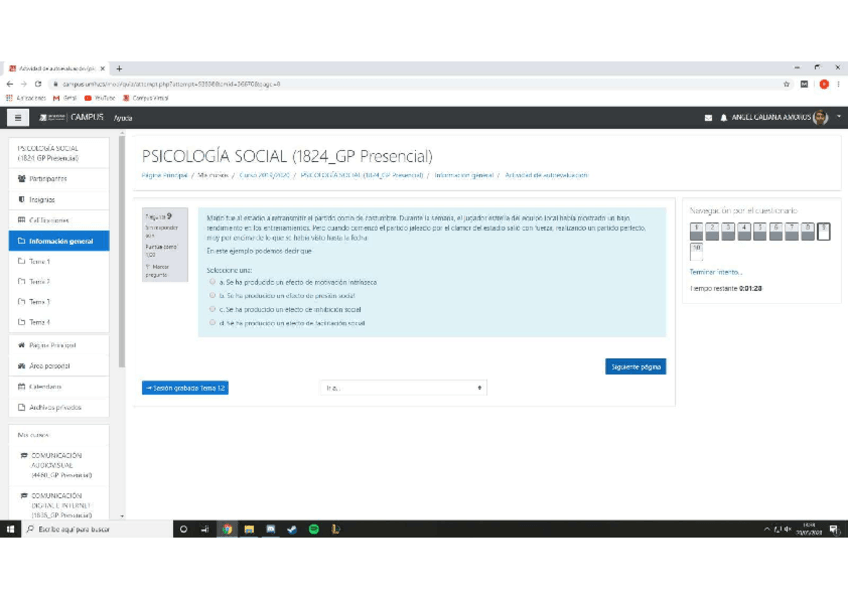Select answer d, facilitación social

pos(213,322)
